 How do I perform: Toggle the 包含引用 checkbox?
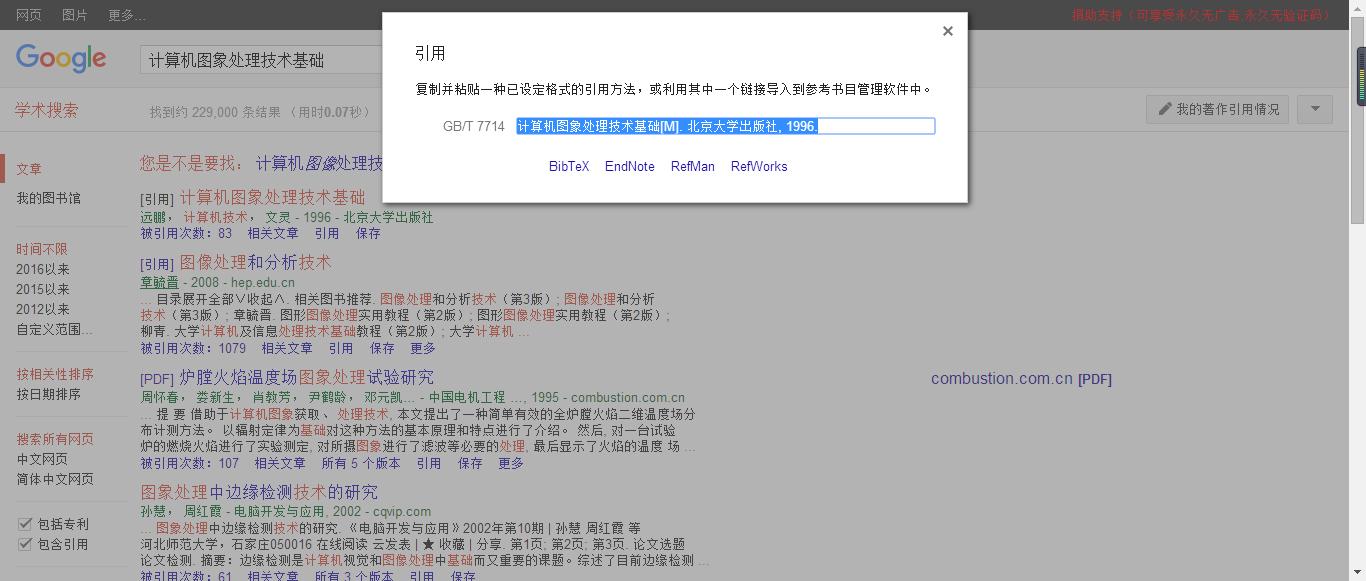pos(26,544)
